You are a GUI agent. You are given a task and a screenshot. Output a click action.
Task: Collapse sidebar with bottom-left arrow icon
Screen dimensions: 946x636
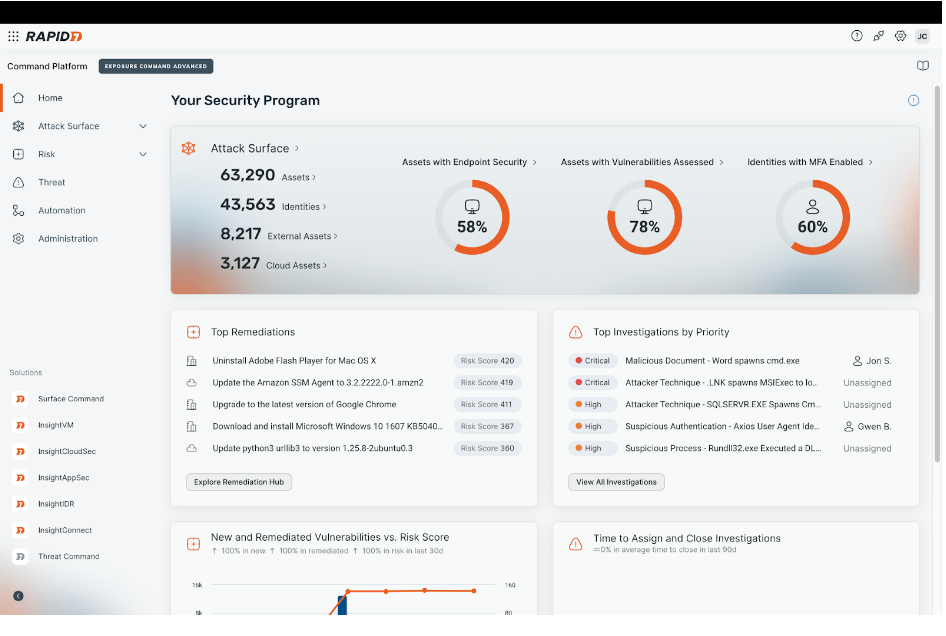point(18,596)
